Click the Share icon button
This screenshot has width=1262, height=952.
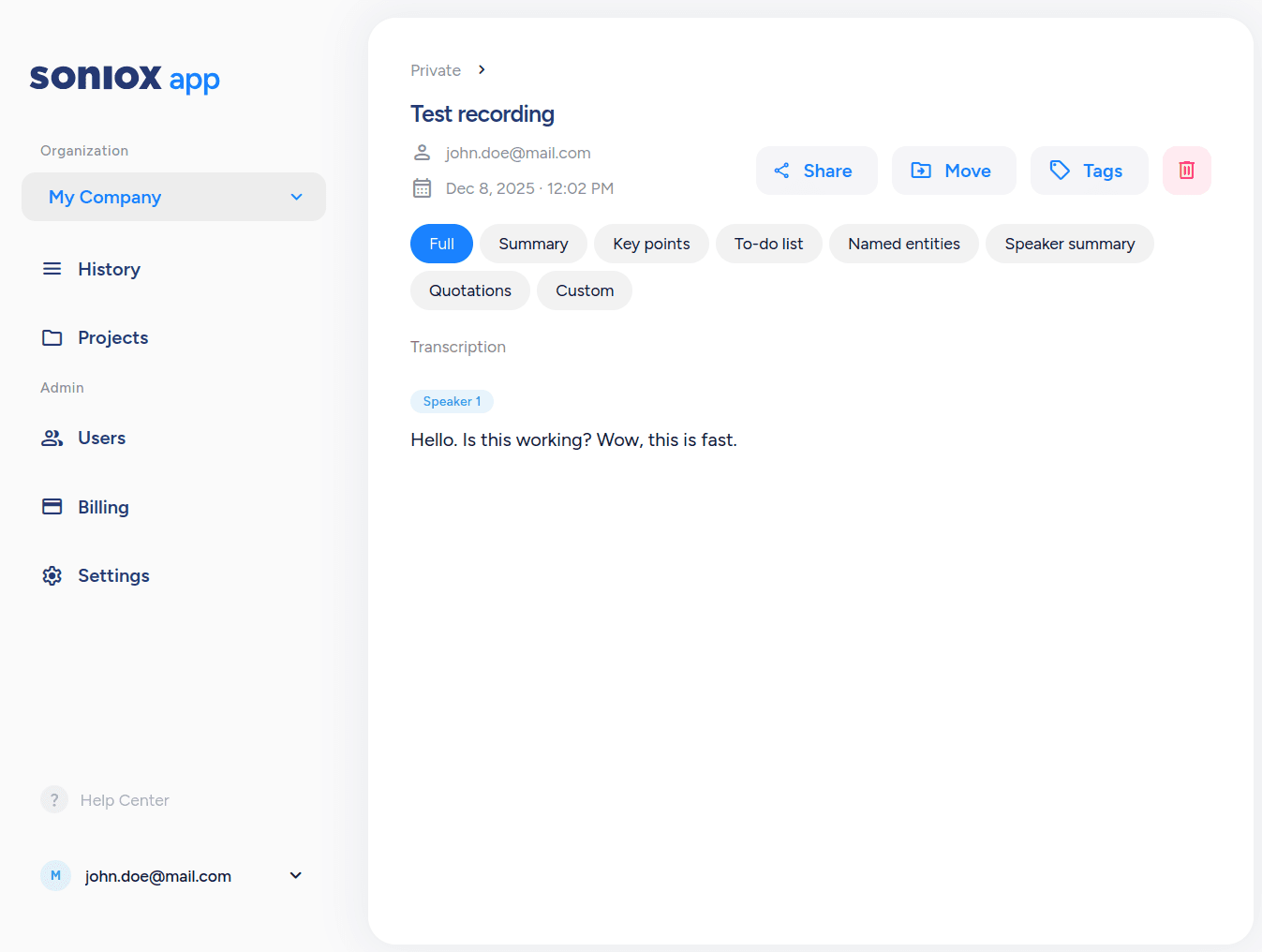pos(782,171)
